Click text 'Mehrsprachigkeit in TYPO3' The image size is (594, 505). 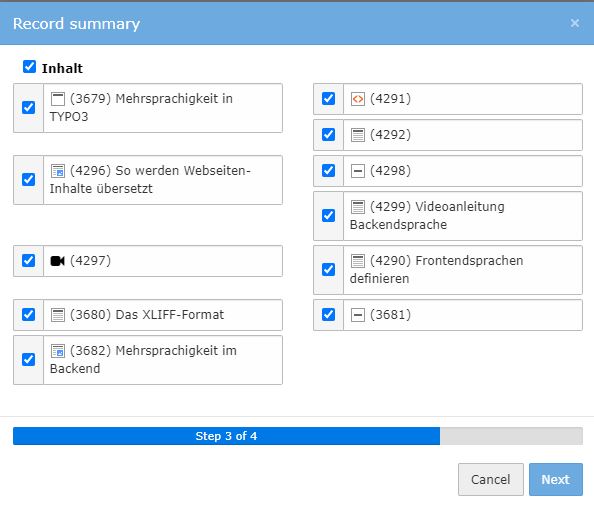pyautogui.click(x=141, y=108)
